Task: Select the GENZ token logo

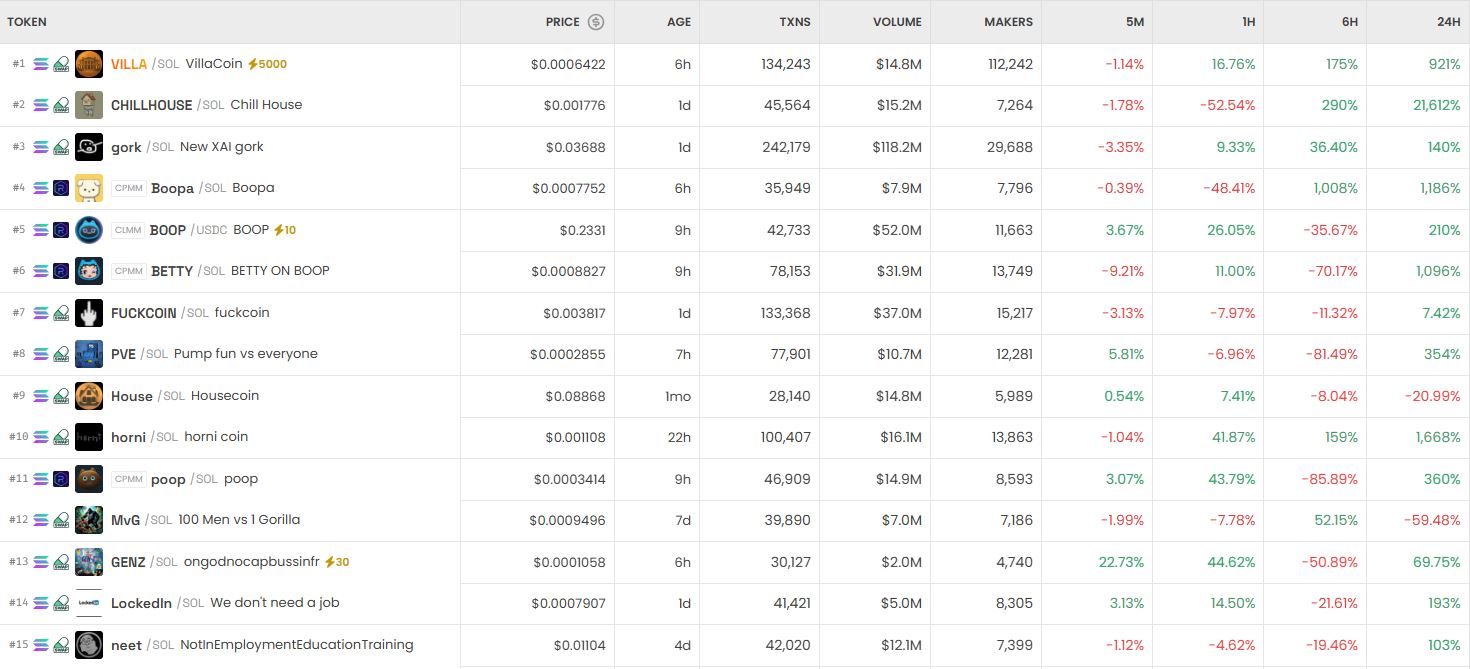Action: (89, 562)
